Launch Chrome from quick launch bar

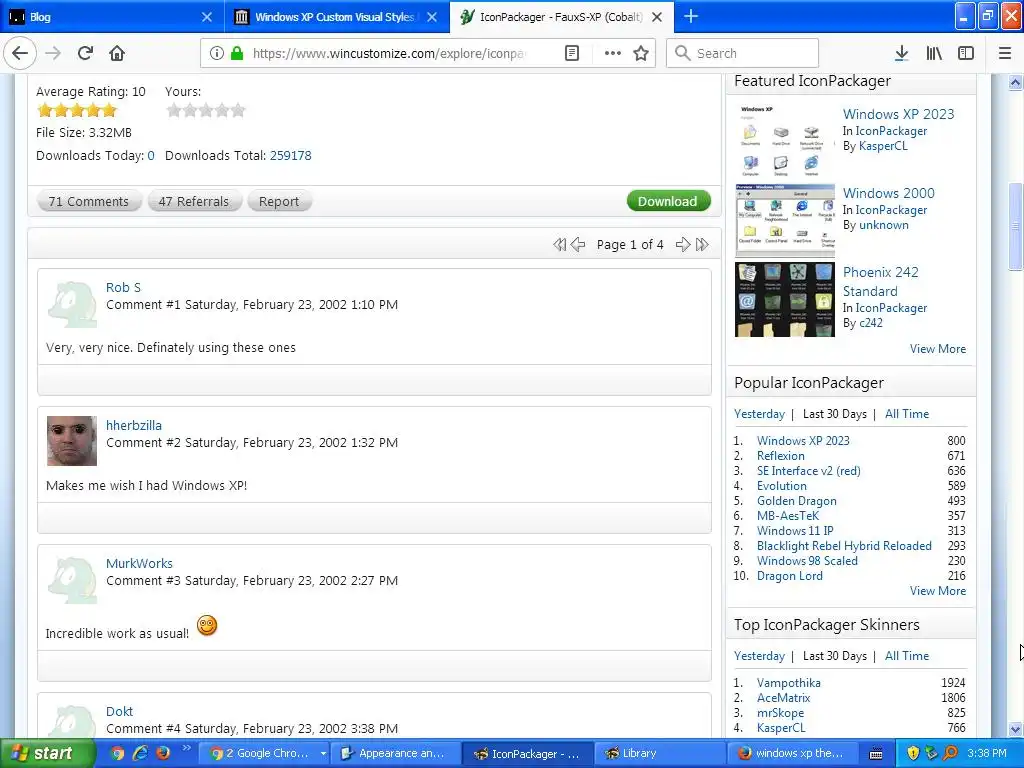(117, 753)
